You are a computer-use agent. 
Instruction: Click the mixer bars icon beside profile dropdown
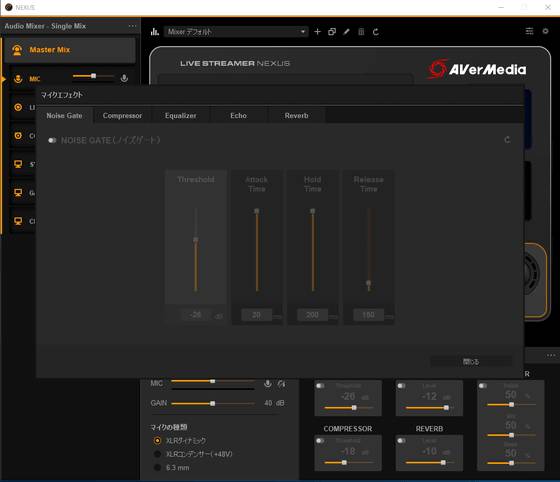[x=155, y=32]
